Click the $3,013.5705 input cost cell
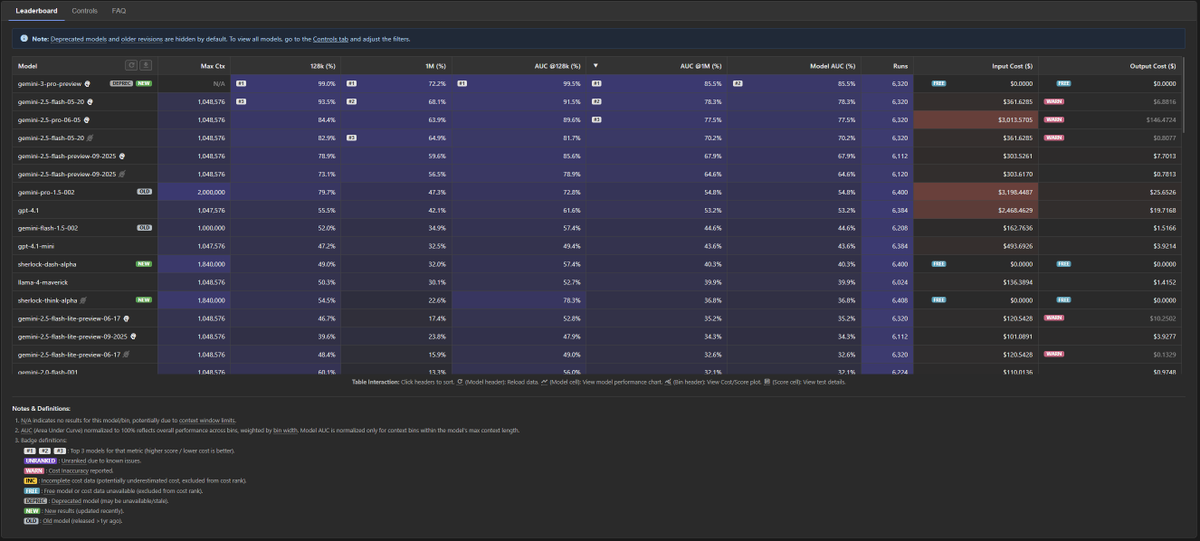This screenshot has height=541, width=1200. click(976, 119)
